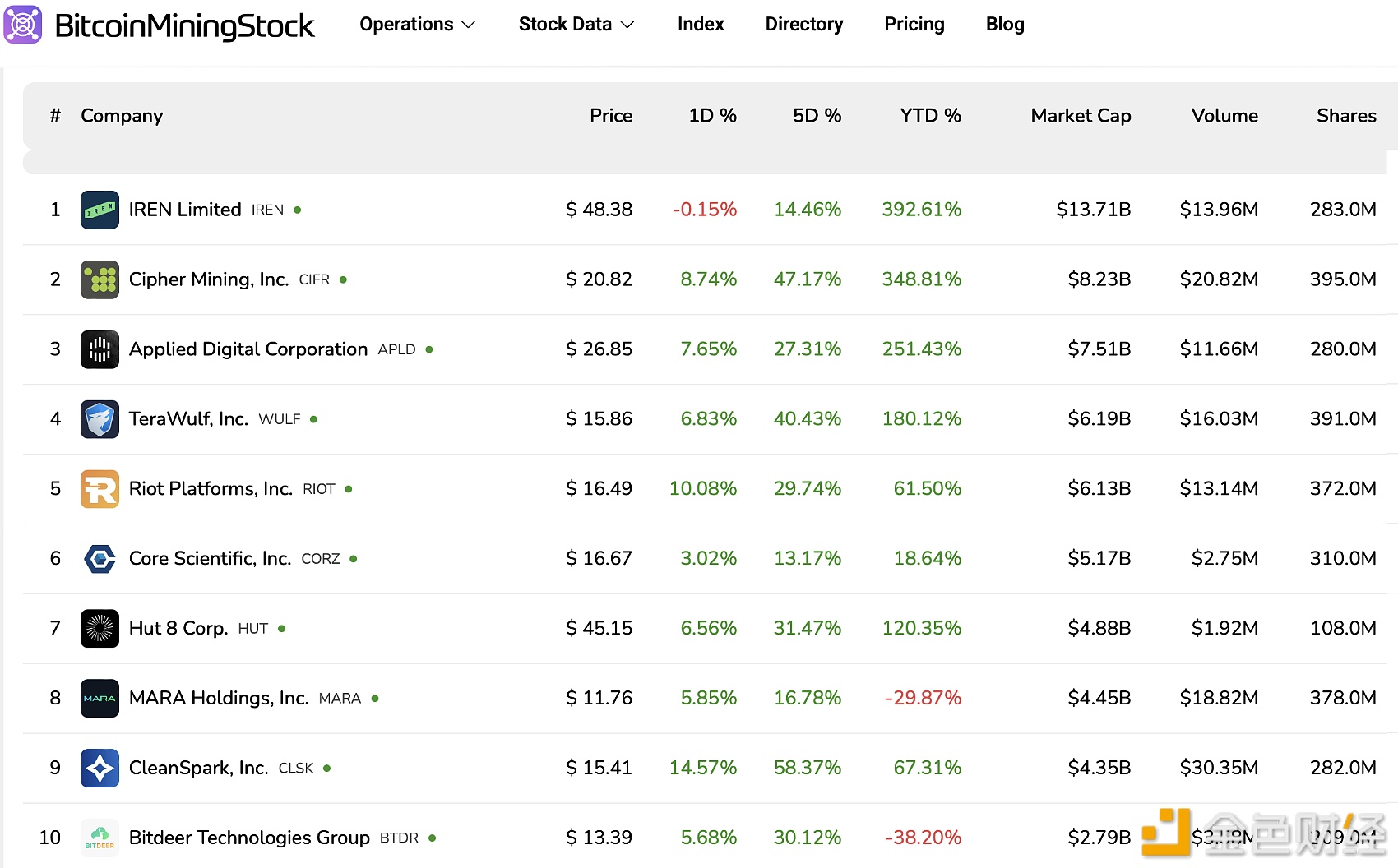Image resolution: width=1398 pixels, height=868 pixels.
Task: Click the Pricing link
Action: (914, 24)
